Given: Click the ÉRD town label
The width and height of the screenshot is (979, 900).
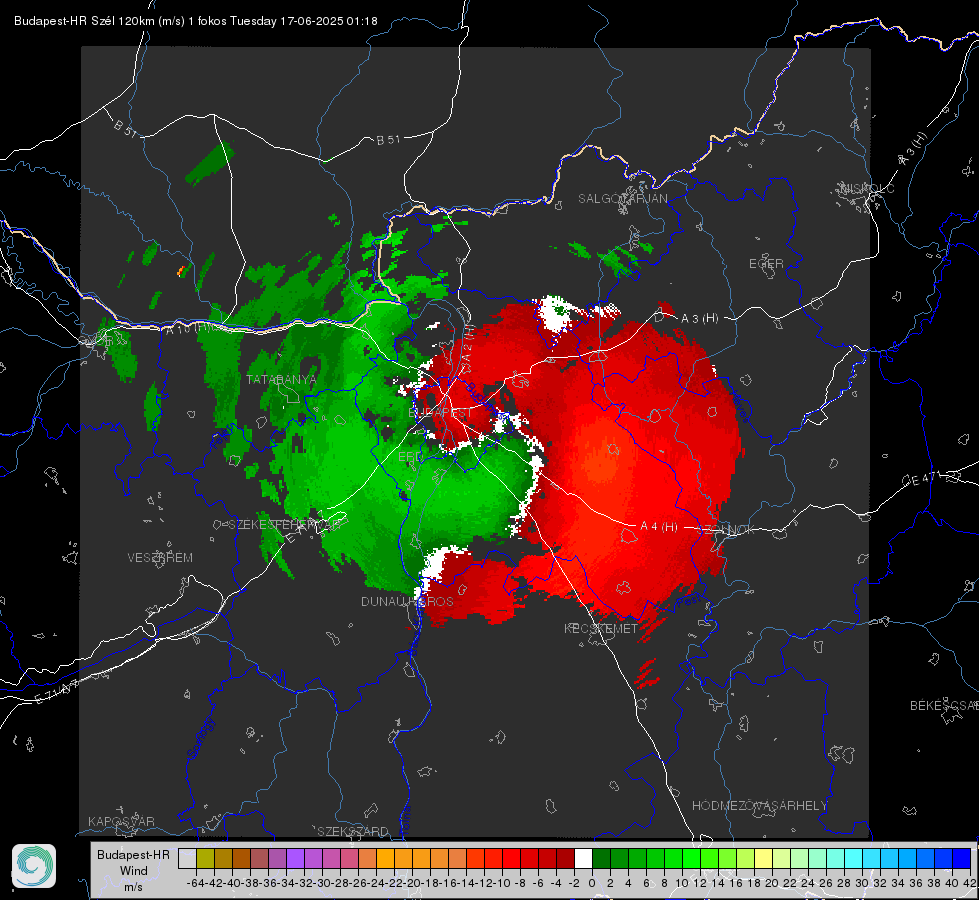Looking at the screenshot, I should click(x=409, y=457).
